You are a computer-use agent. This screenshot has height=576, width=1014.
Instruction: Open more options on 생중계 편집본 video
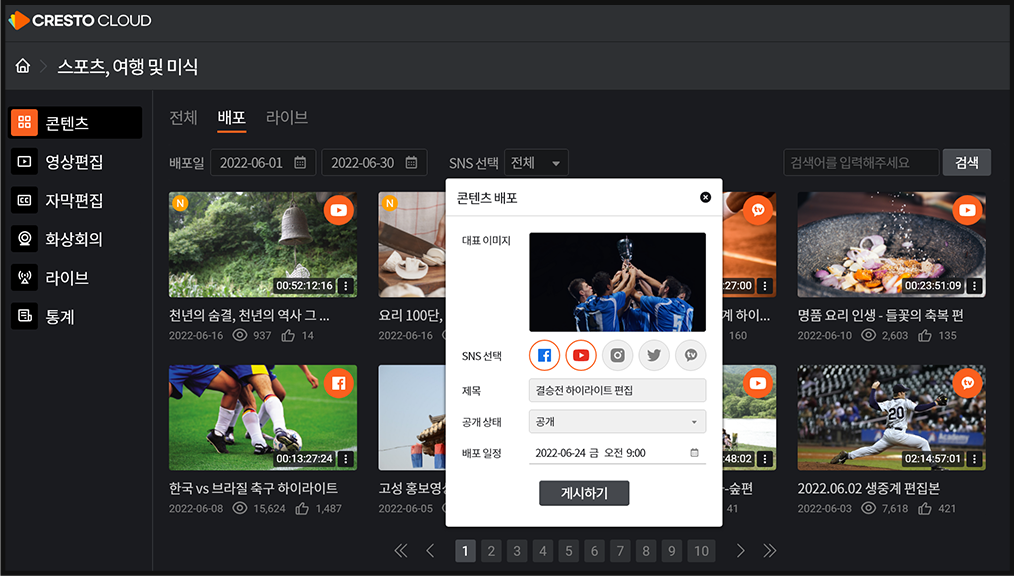coord(975,459)
